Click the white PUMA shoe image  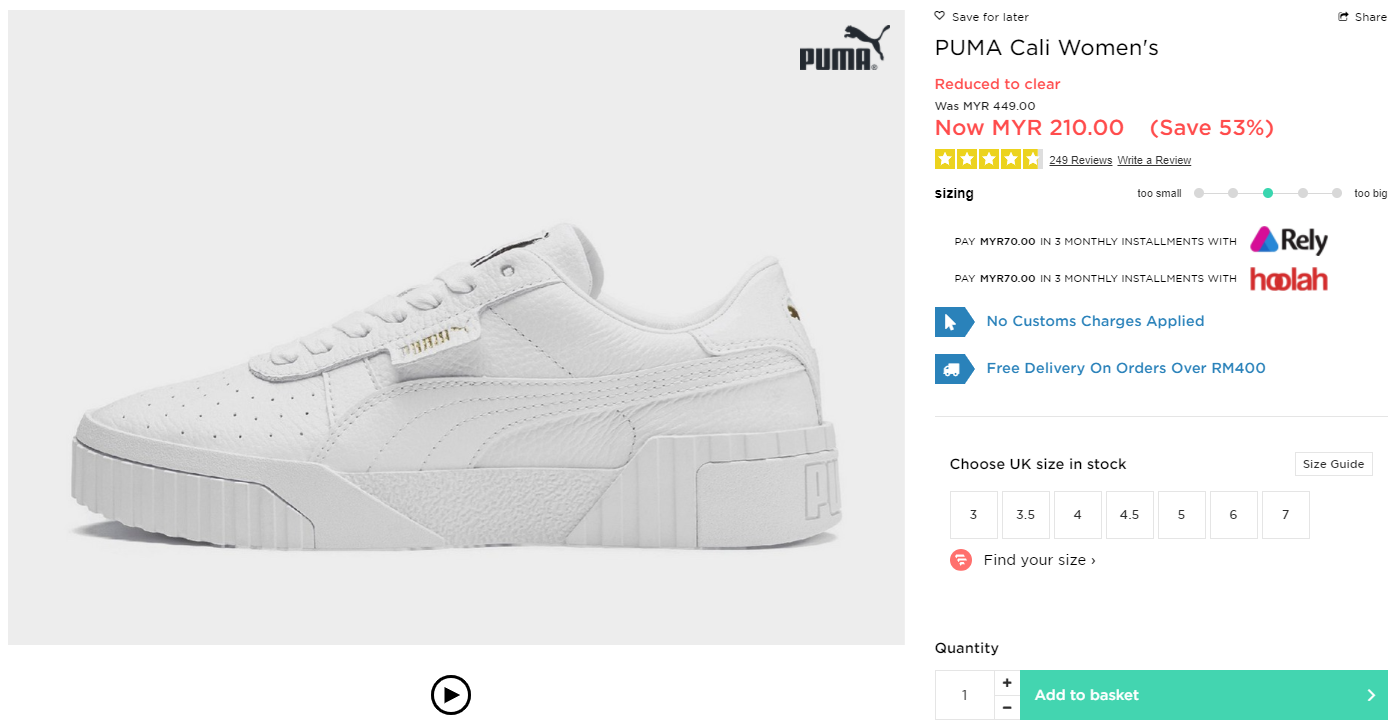tap(456, 390)
